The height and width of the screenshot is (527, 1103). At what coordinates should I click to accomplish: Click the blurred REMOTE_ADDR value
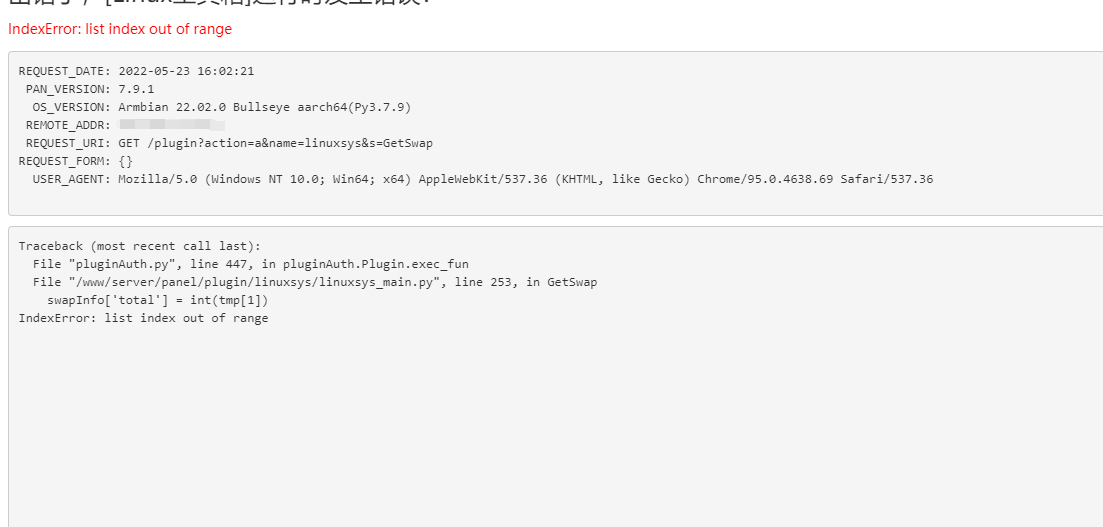point(170,125)
